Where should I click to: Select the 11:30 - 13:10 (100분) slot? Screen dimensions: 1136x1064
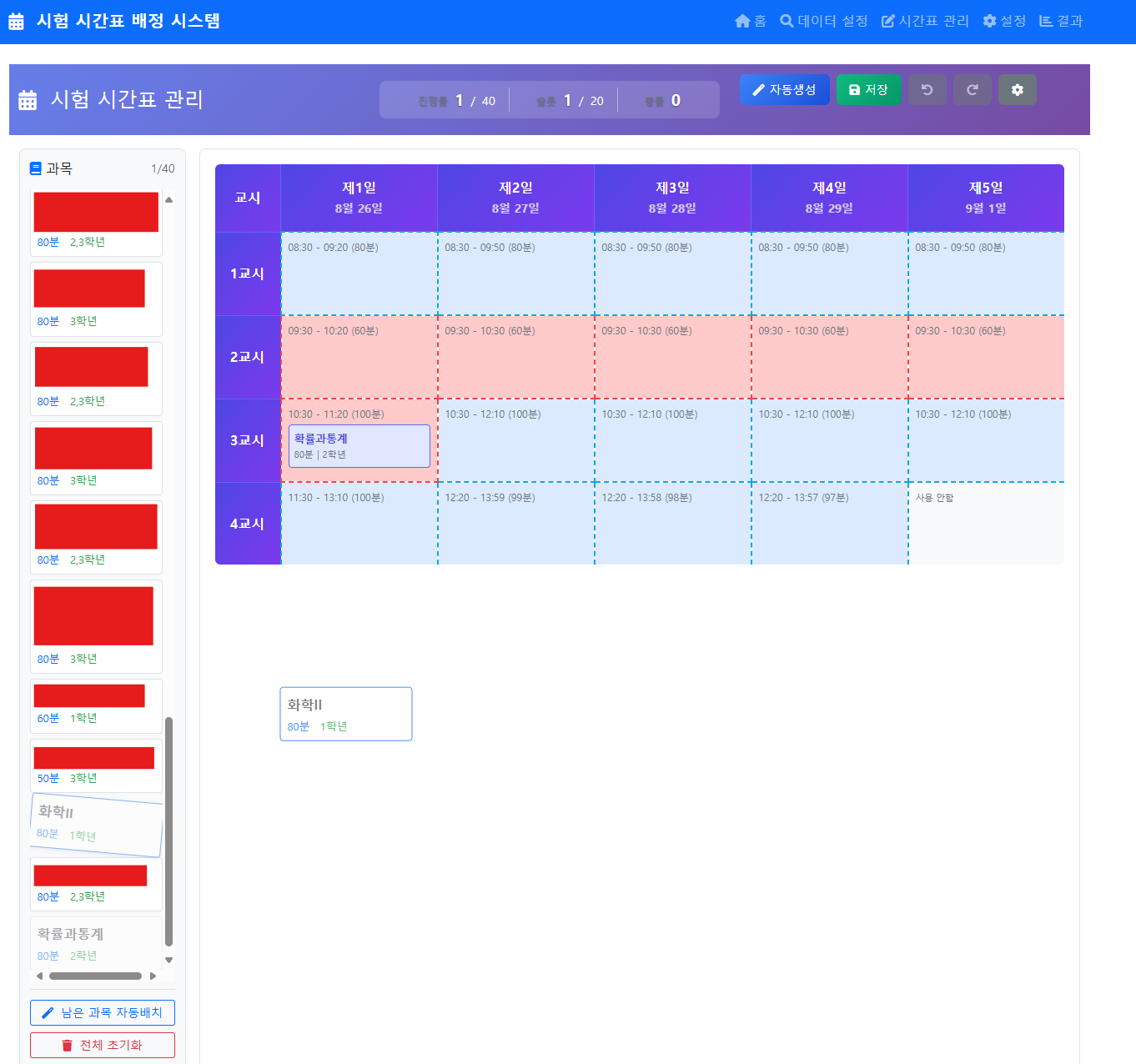coord(359,524)
